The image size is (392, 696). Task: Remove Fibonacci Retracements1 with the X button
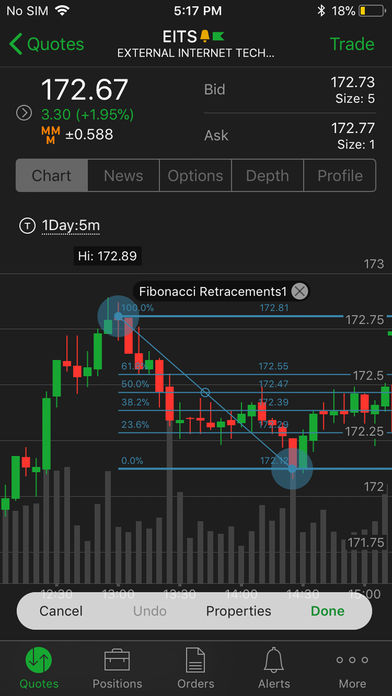pyautogui.click(x=301, y=292)
